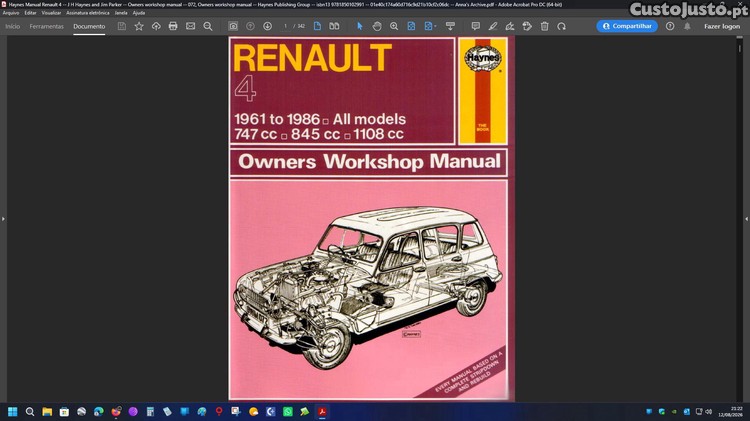Click the Fazer logon link
This screenshot has height=421, width=750.
[722, 26]
